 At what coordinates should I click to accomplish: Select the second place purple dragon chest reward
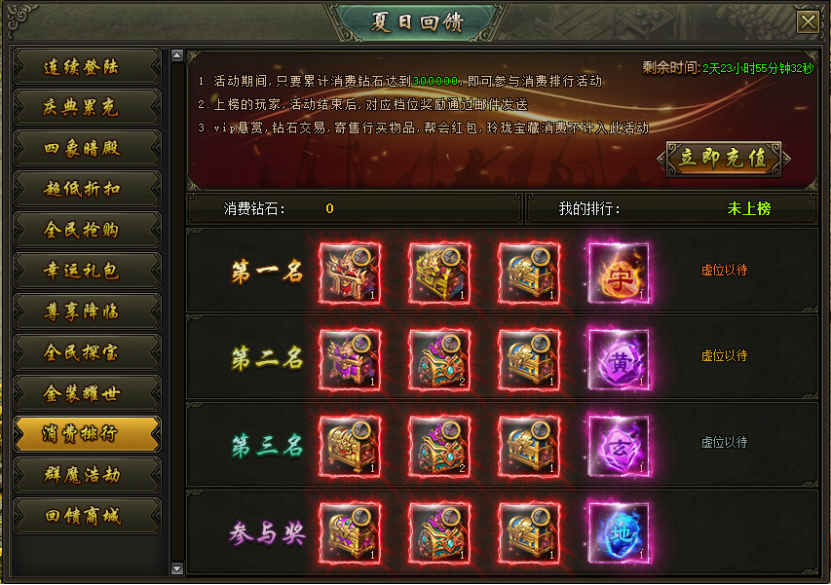(350, 360)
